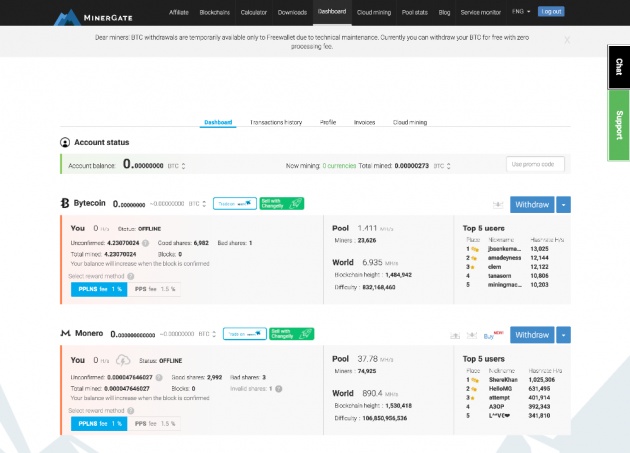630x453 pixels.
Task: Click the Monero Difficulty value 106,850,956,536
Action: coord(385,418)
